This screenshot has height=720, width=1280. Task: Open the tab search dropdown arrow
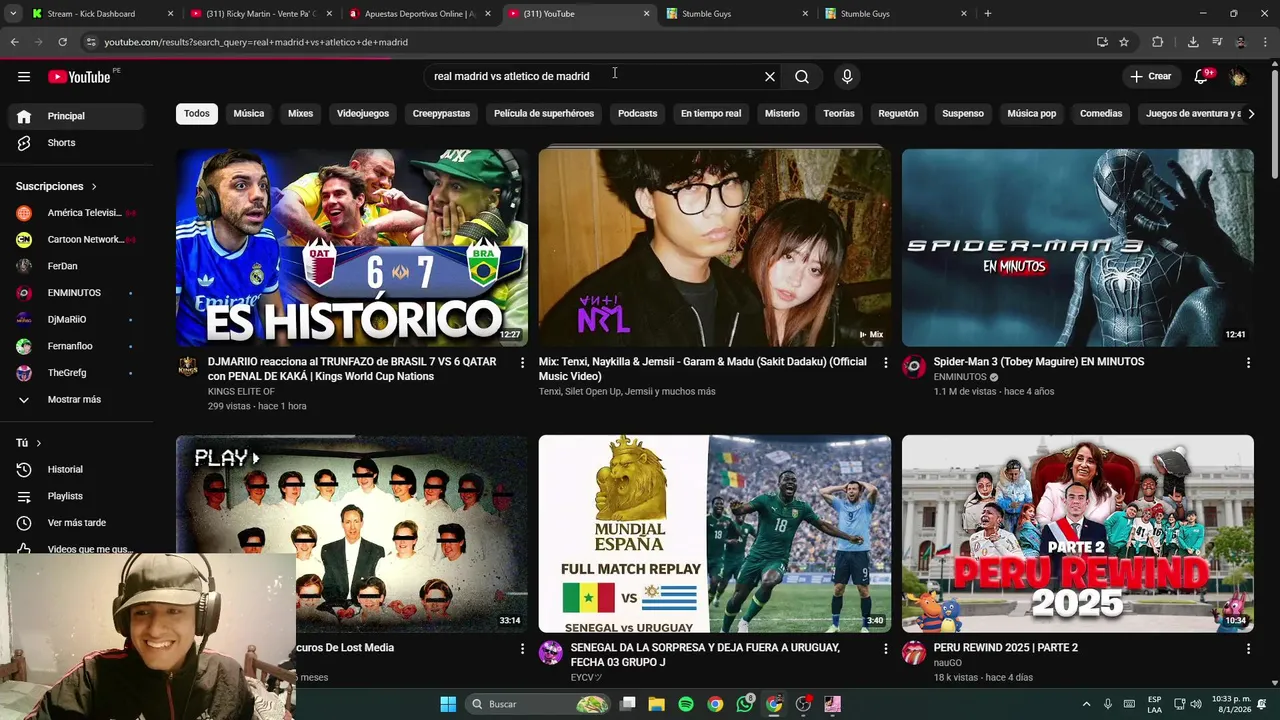(x=12, y=14)
